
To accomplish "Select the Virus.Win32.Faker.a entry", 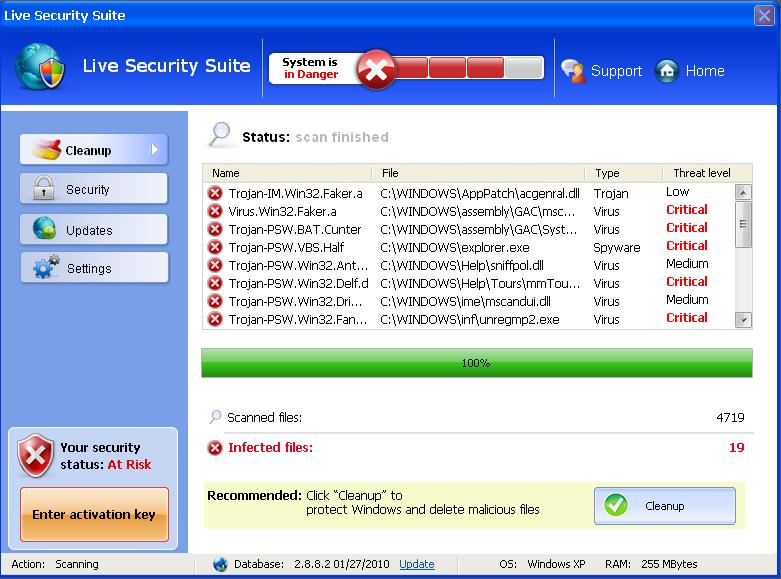I will (x=282, y=211).
